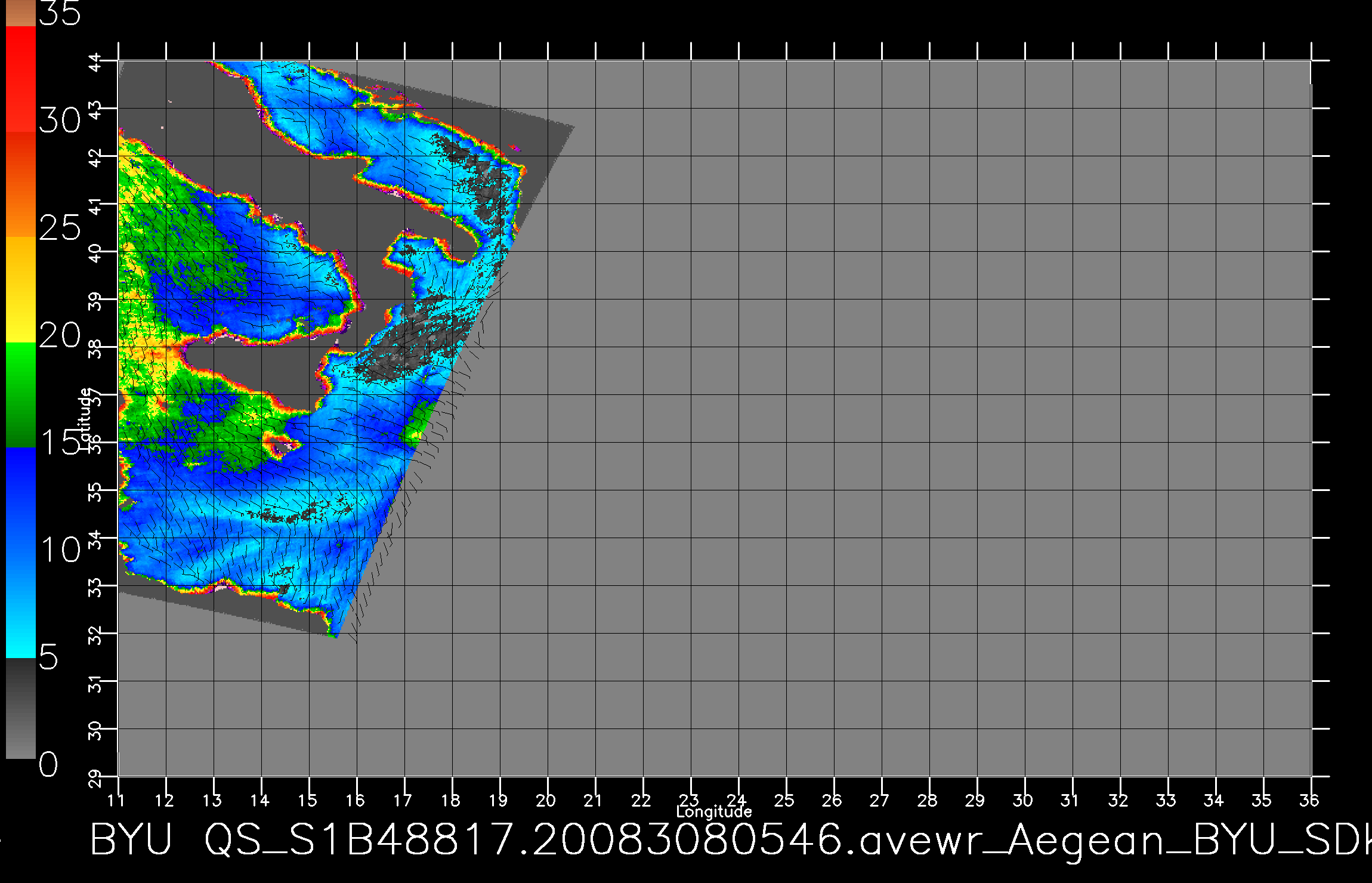Click the colorbar scale value 10
1372x883 pixels.
tap(60, 549)
